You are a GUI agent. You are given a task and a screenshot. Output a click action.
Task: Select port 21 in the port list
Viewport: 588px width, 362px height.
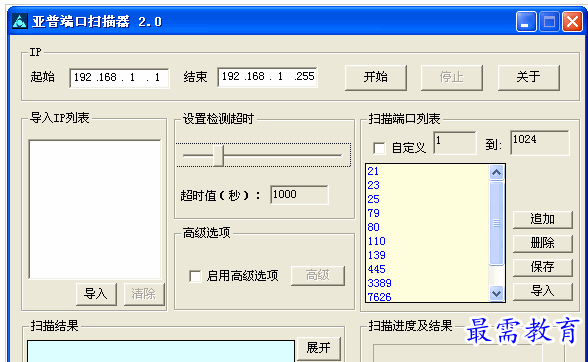pyautogui.click(x=427, y=171)
